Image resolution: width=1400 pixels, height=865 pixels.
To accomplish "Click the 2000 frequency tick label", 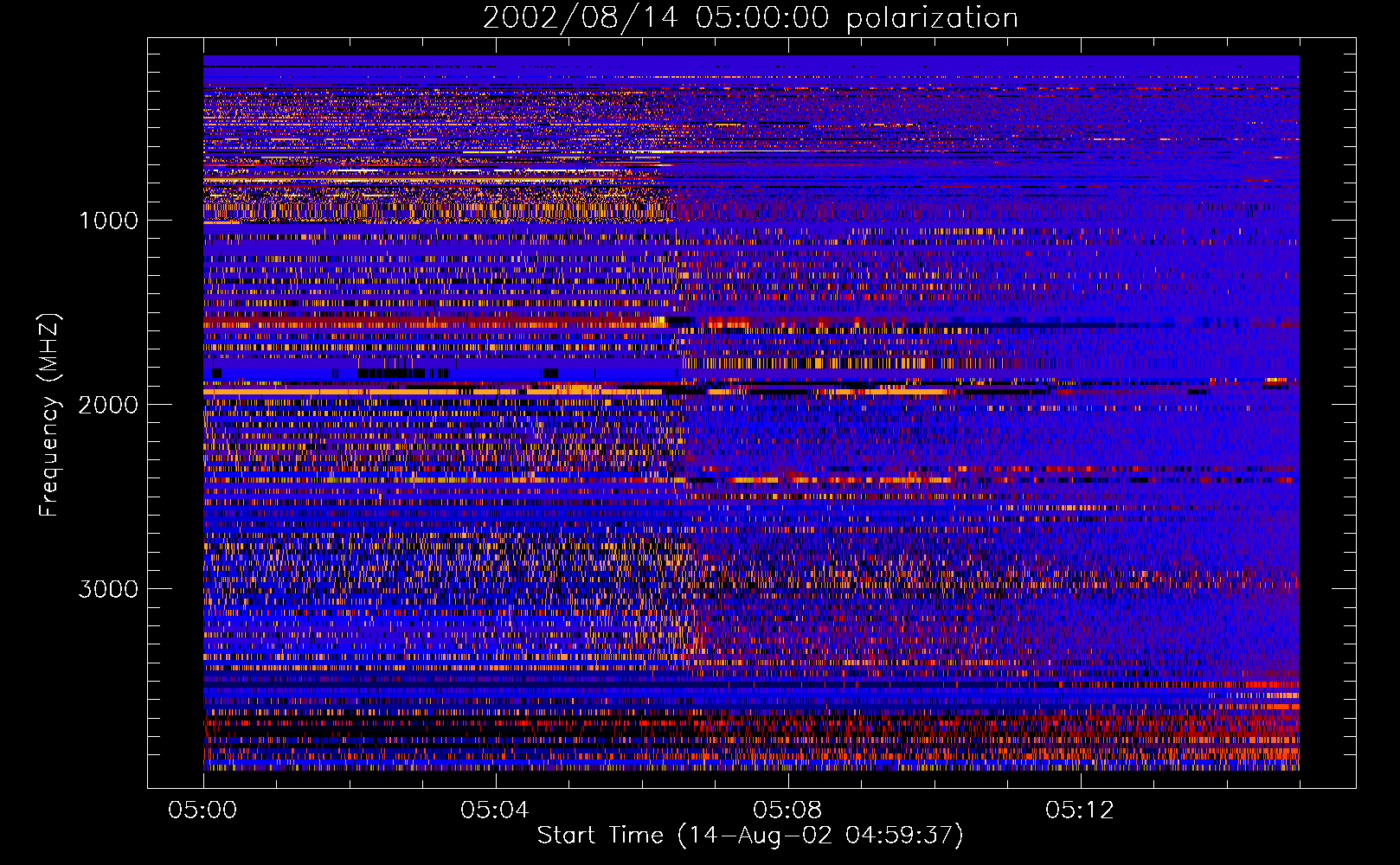I will 108,405.
